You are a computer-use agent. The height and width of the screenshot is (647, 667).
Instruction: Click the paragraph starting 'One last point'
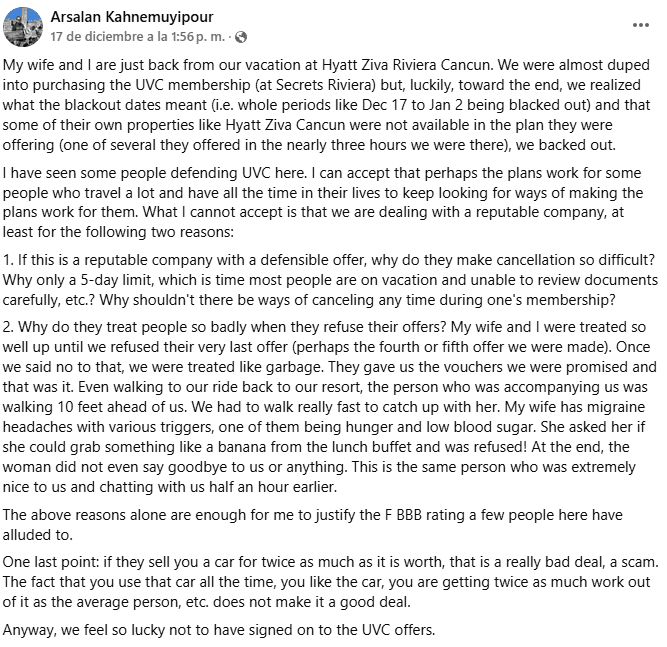(x=330, y=584)
